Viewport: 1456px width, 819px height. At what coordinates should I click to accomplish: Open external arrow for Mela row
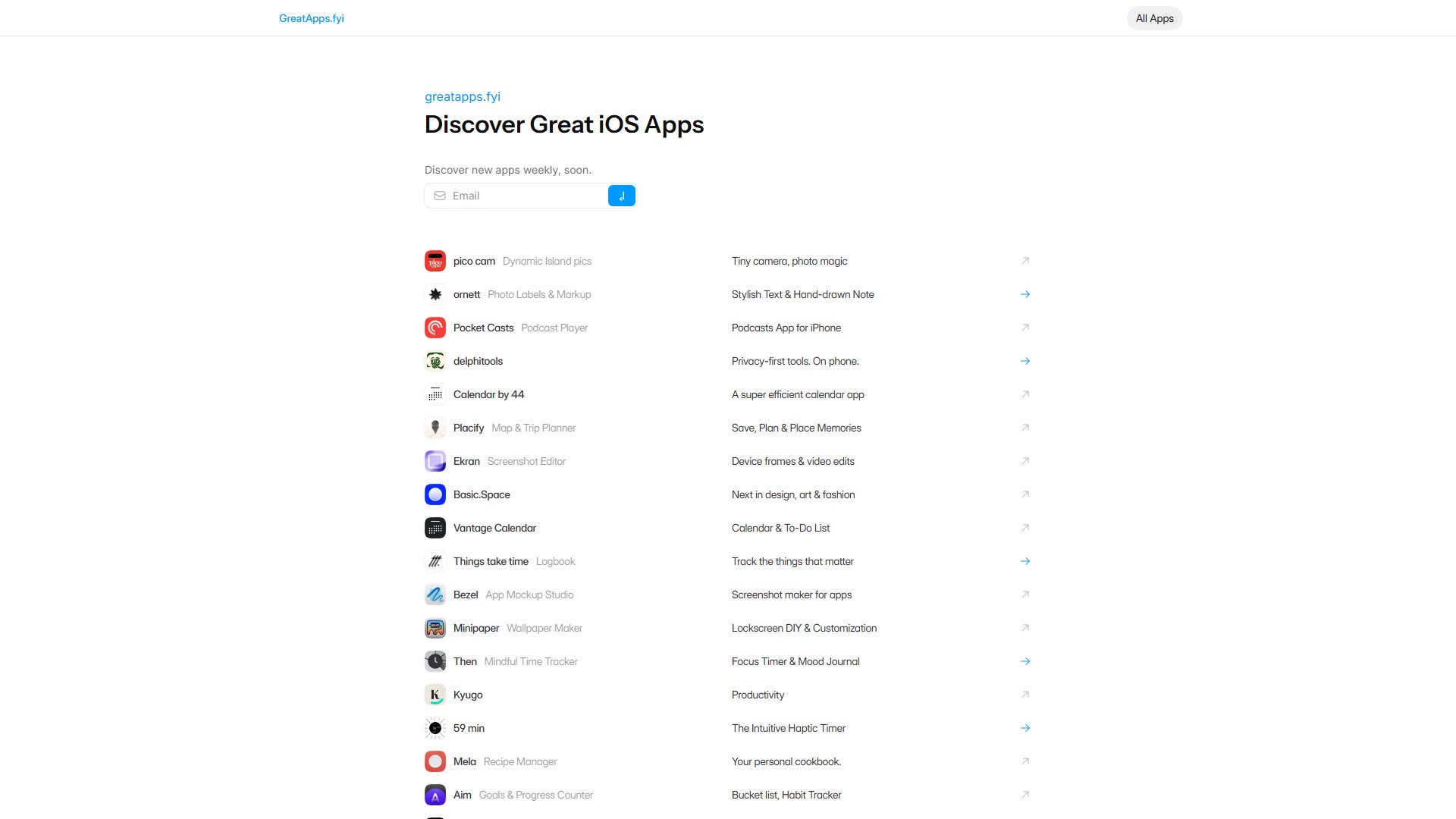coord(1025,761)
